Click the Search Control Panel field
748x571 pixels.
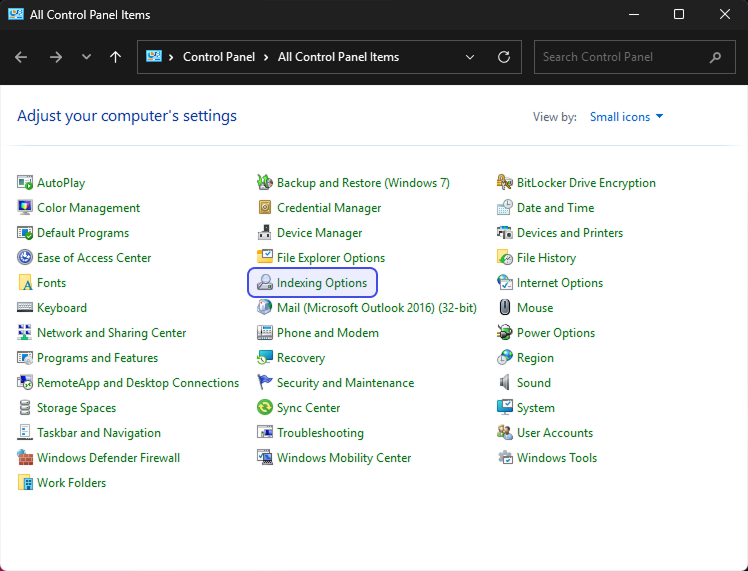pyautogui.click(x=634, y=57)
